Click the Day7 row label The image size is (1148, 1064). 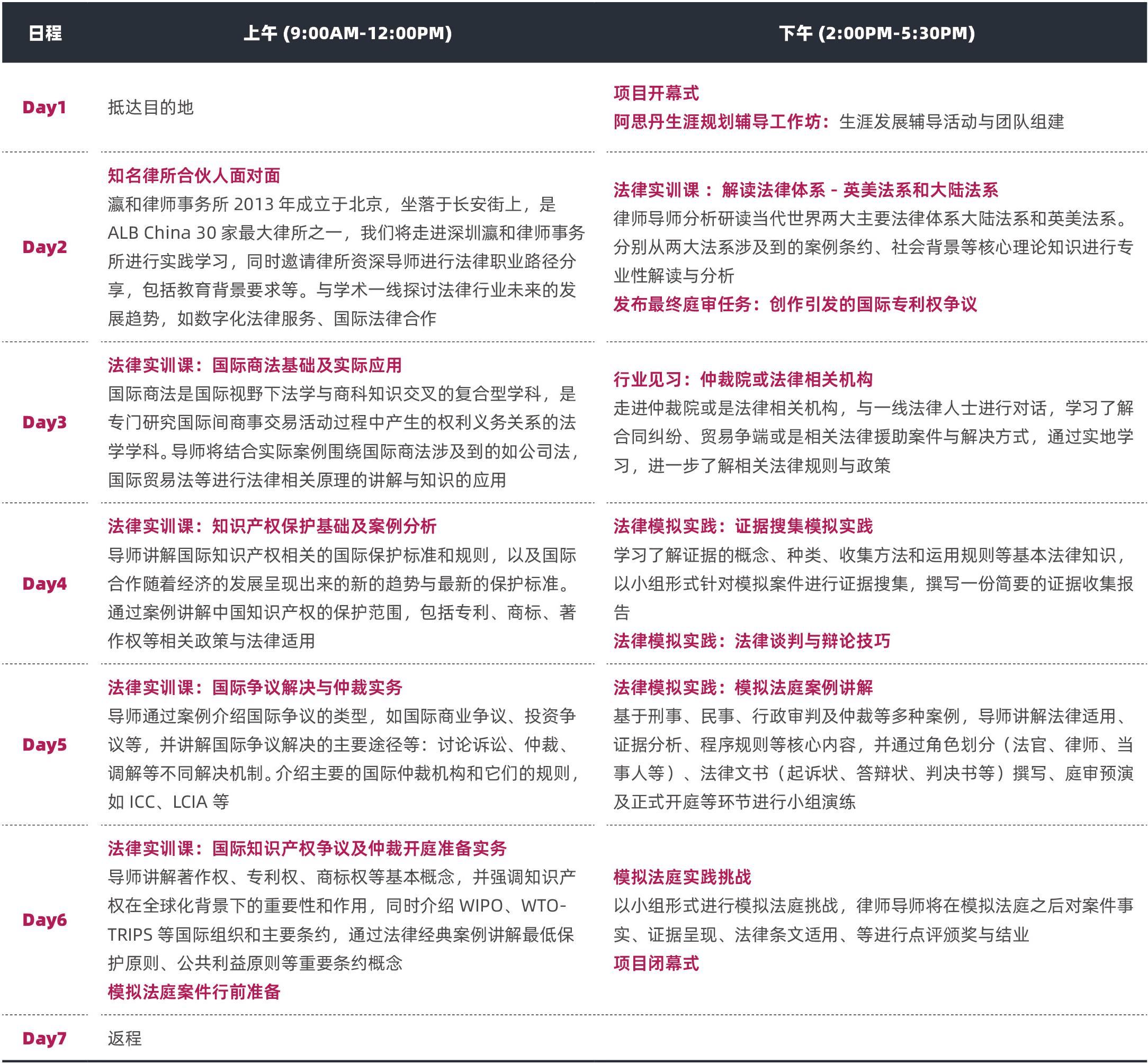pos(44,1039)
